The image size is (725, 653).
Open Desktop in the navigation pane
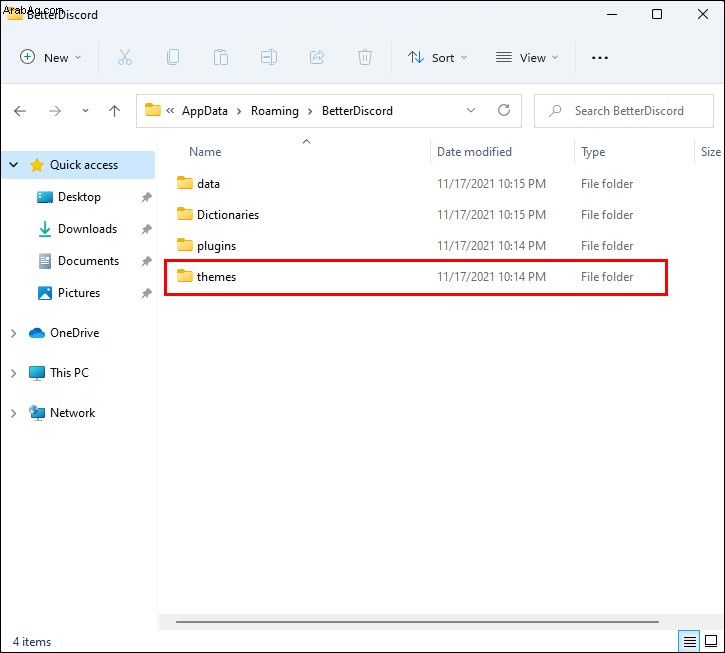point(79,197)
